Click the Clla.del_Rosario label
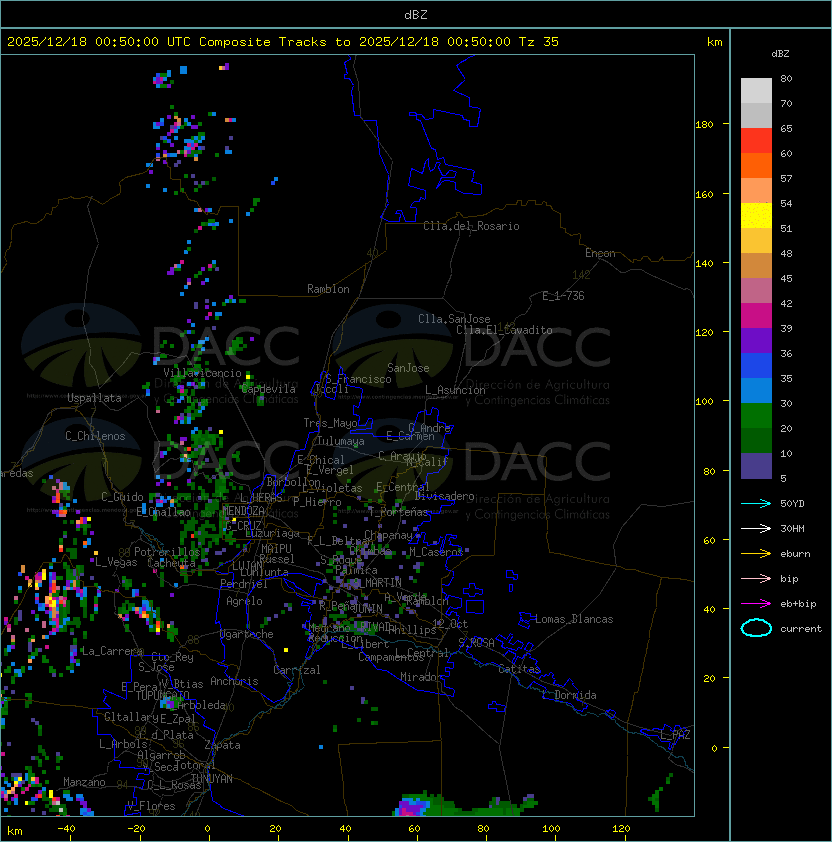 (471, 226)
